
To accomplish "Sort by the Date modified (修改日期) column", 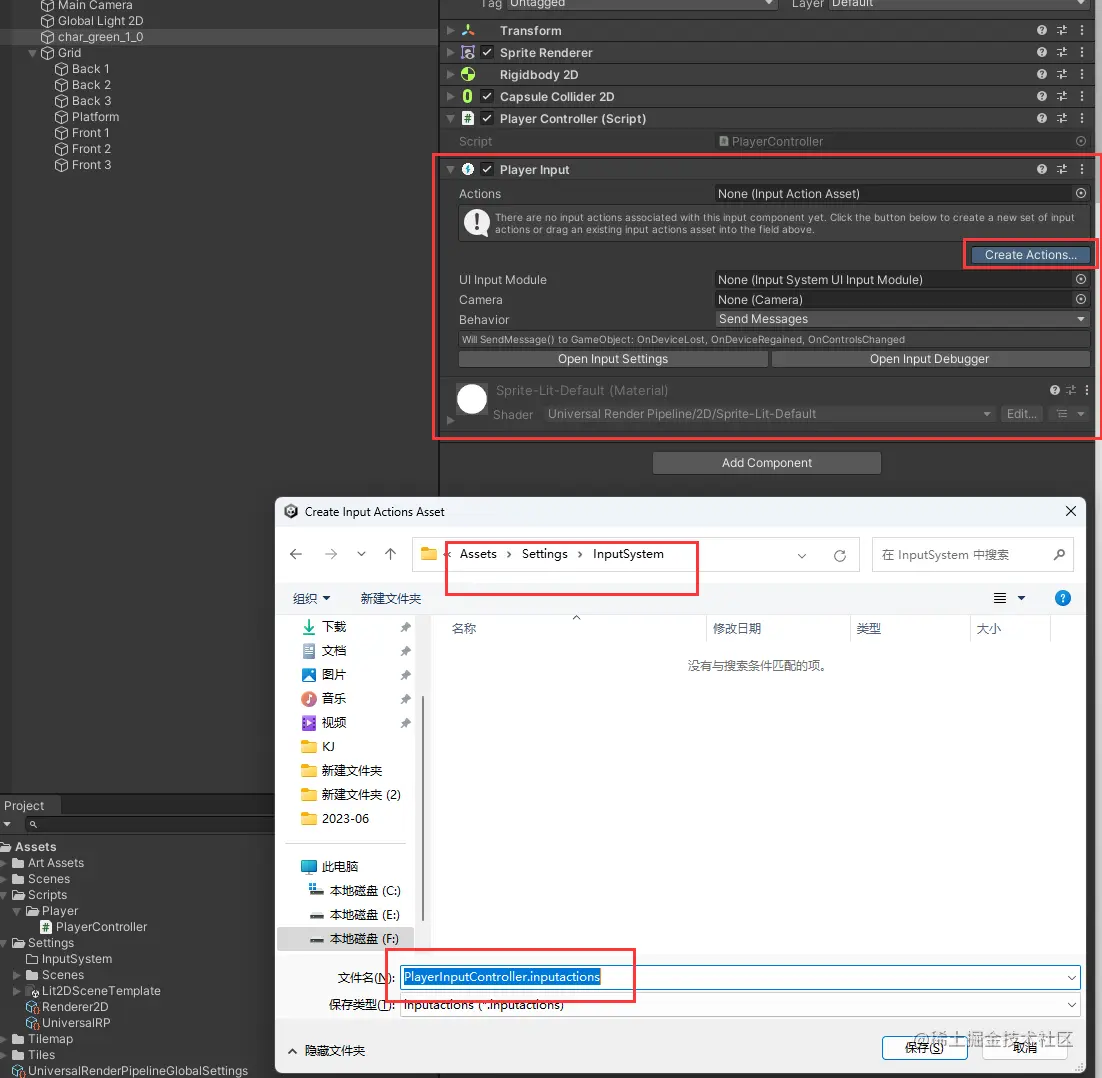I will [x=737, y=628].
